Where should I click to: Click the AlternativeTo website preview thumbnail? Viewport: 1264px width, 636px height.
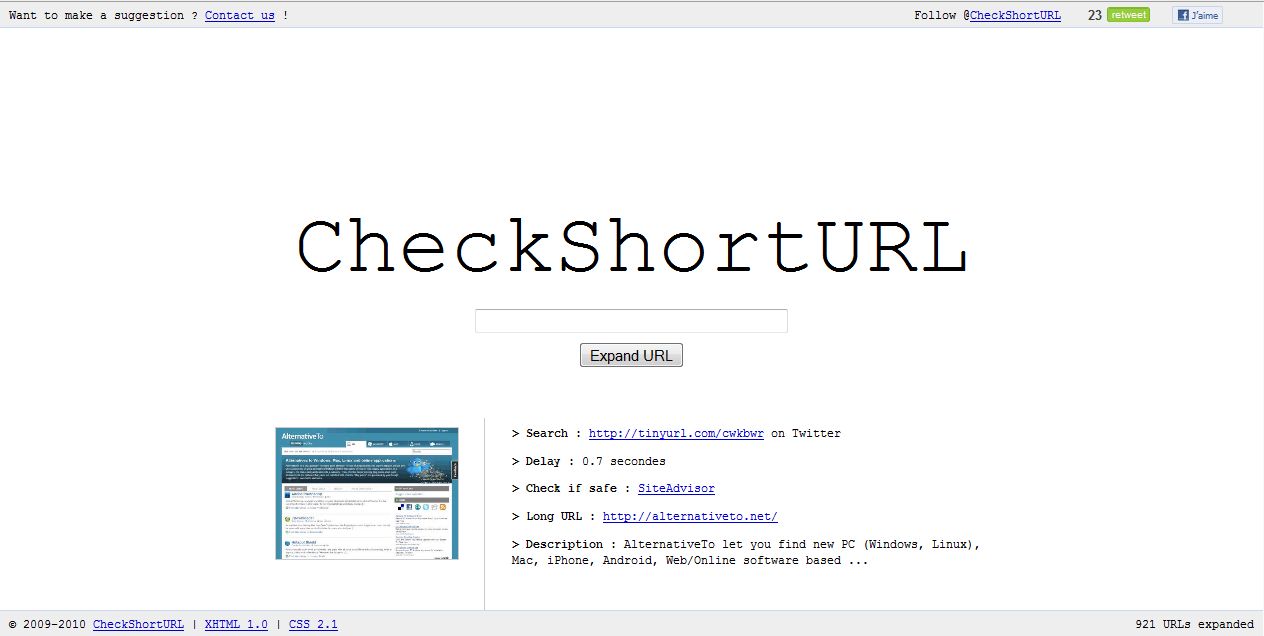[366, 493]
